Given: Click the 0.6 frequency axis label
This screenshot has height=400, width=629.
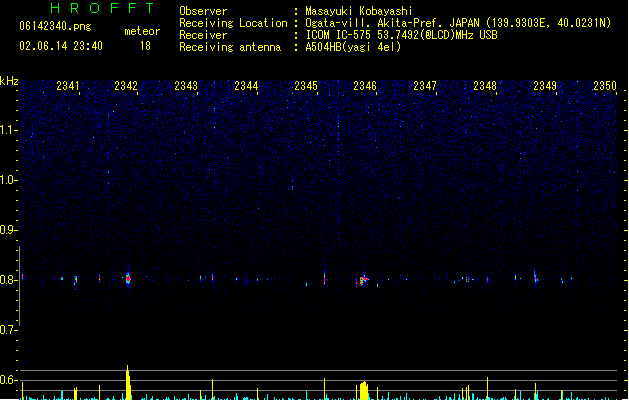Looking at the screenshot, I should (x=8, y=380).
